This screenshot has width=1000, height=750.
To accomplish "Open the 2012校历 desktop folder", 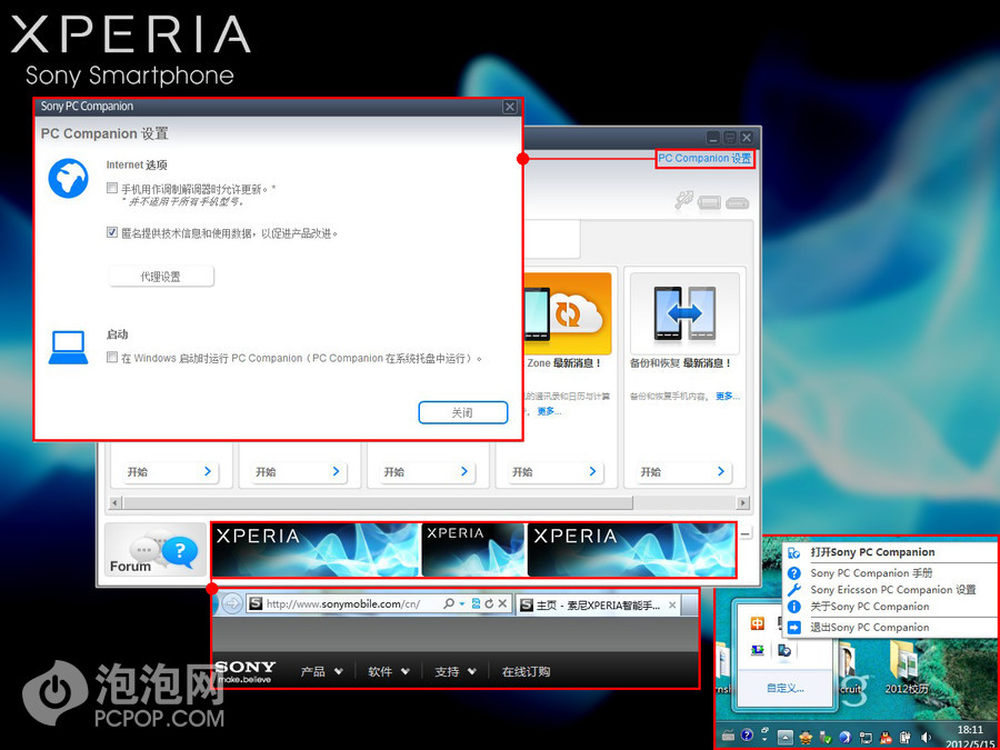I will coord(906,668).
